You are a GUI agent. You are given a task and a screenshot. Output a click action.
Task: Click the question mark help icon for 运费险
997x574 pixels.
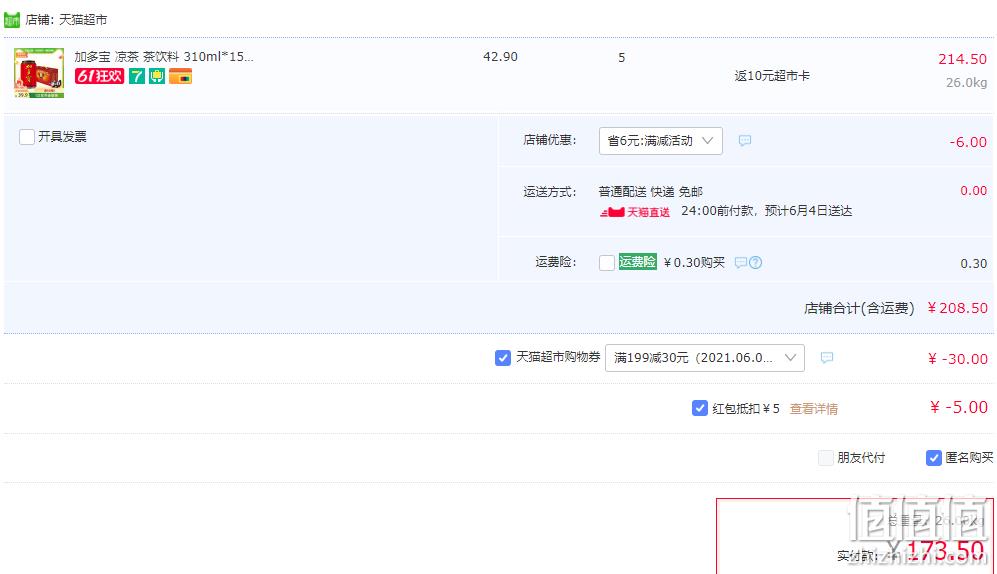click(x=755, y=263)
